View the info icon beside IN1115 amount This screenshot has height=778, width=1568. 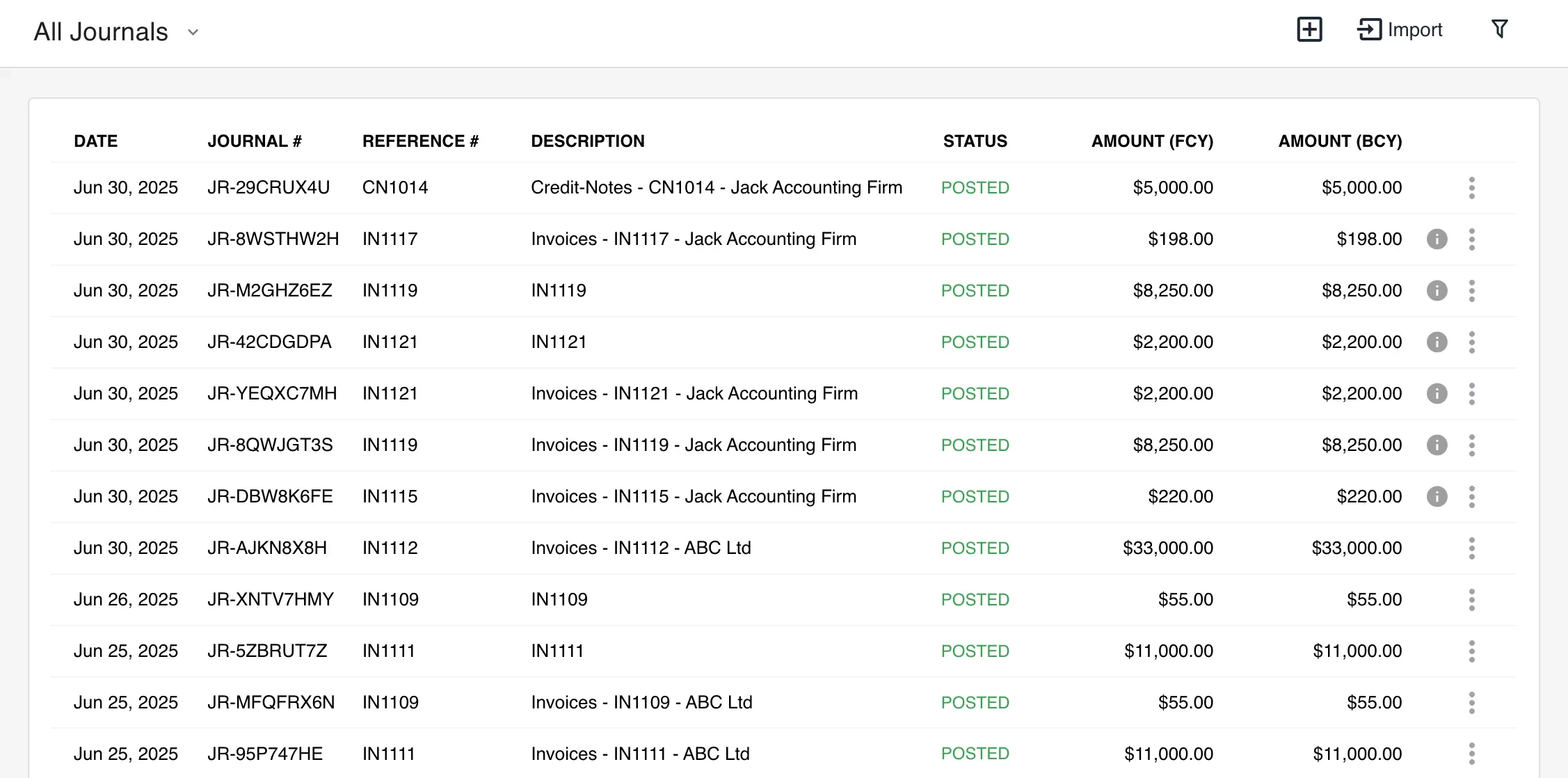coord(1438,496)
